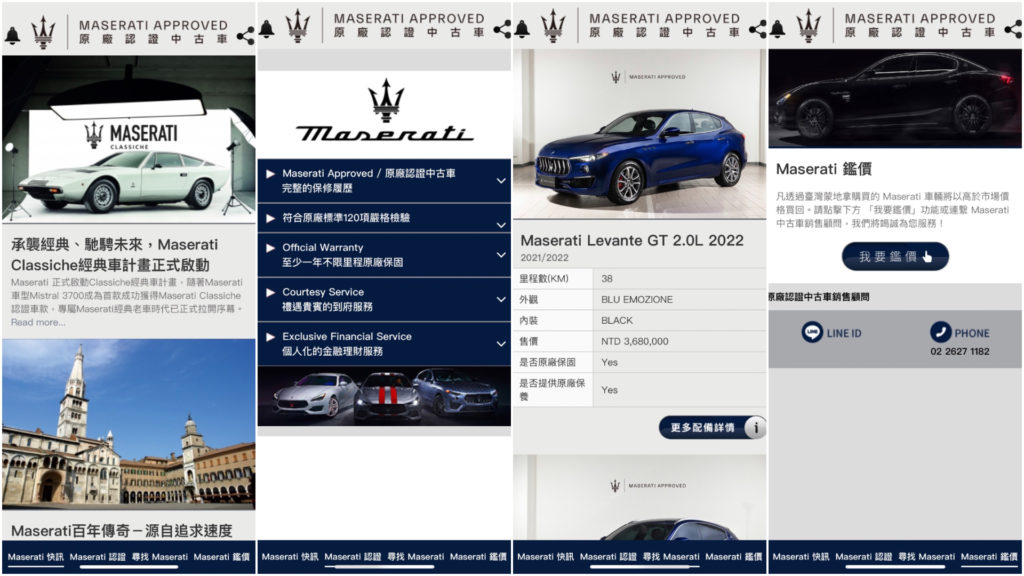Tap the price value NTD 3,680,000
The image size is (1024, 576).
coord(634,341)
